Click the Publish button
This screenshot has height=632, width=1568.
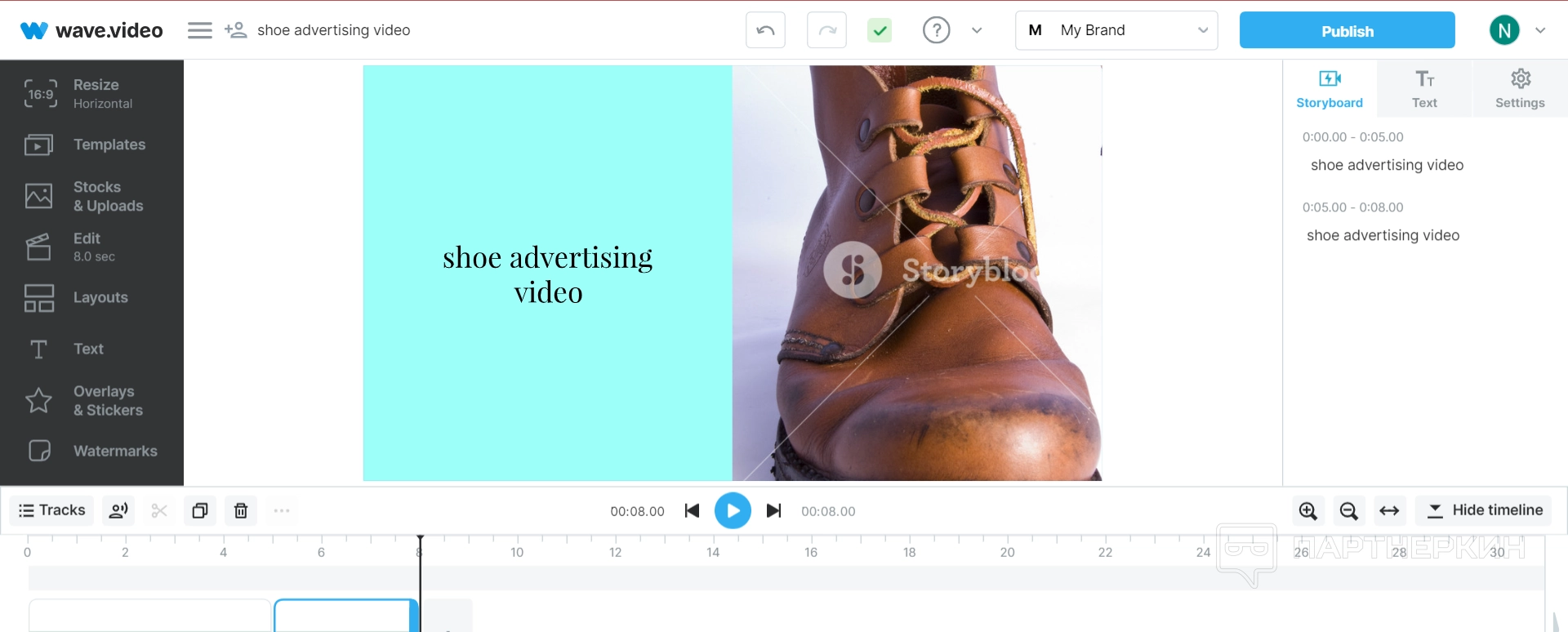click(1347, 31)
